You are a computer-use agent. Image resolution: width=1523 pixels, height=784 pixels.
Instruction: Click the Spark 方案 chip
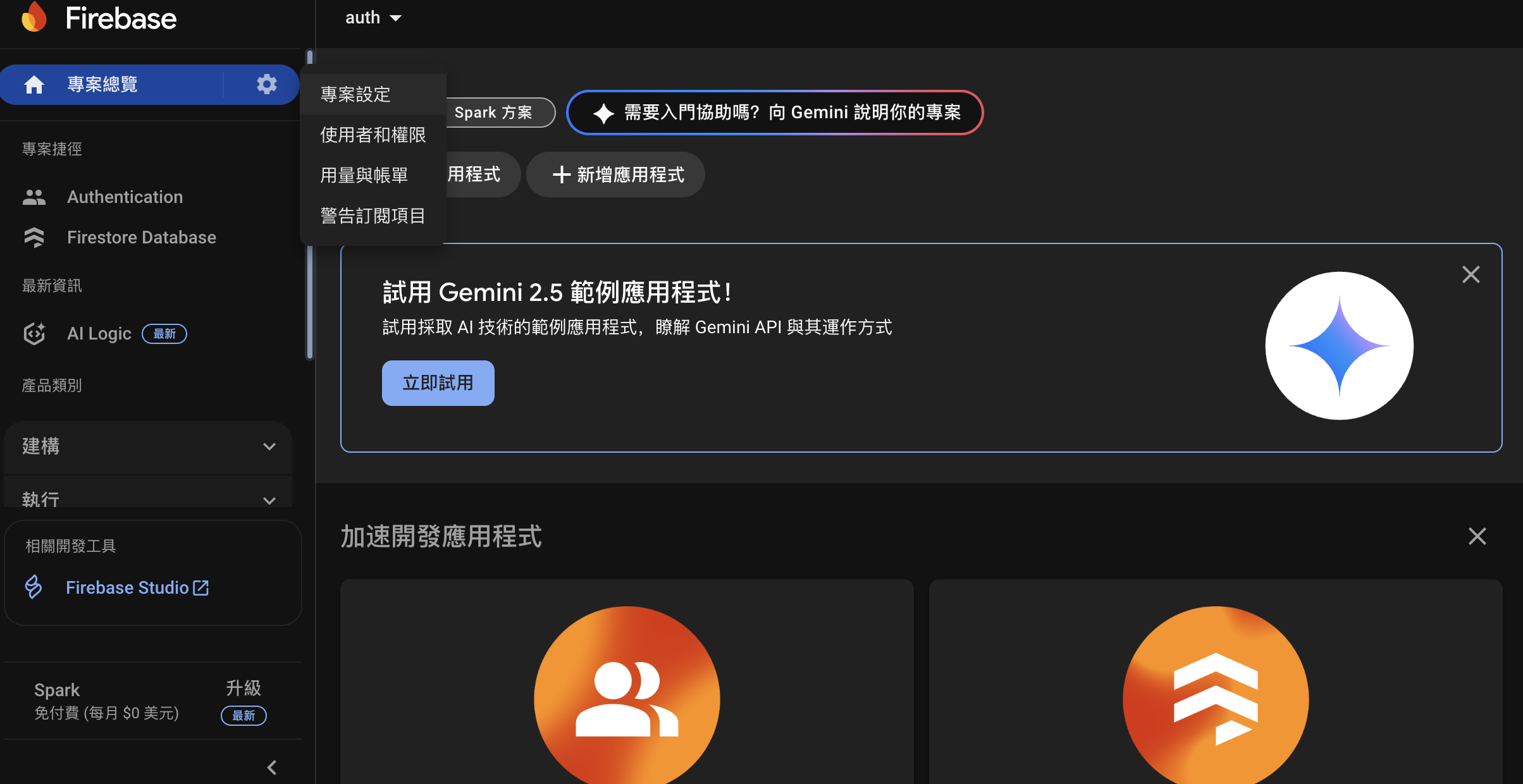click(x=500, y=113)
